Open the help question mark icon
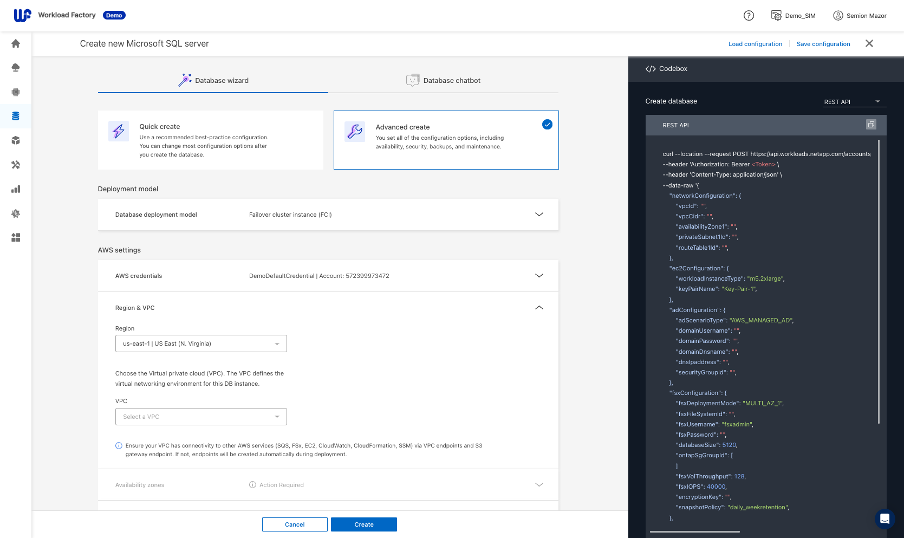Screen dimensions: 904x538 tap(748, 16)
